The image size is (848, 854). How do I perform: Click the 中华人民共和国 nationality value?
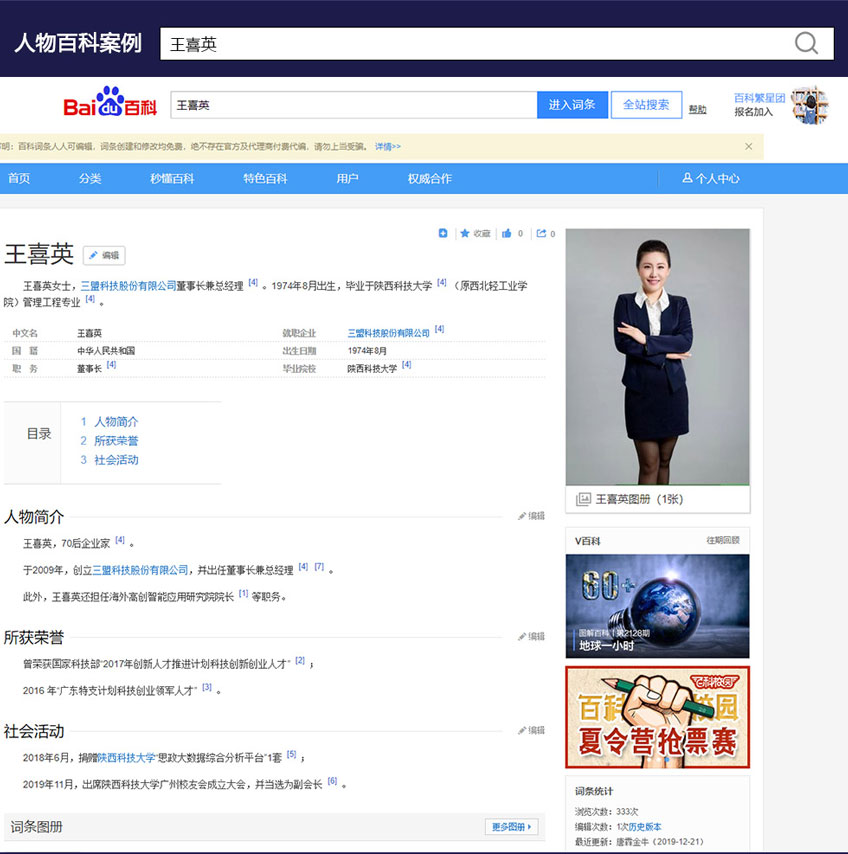pyautogui.click(x=106, y=351)
